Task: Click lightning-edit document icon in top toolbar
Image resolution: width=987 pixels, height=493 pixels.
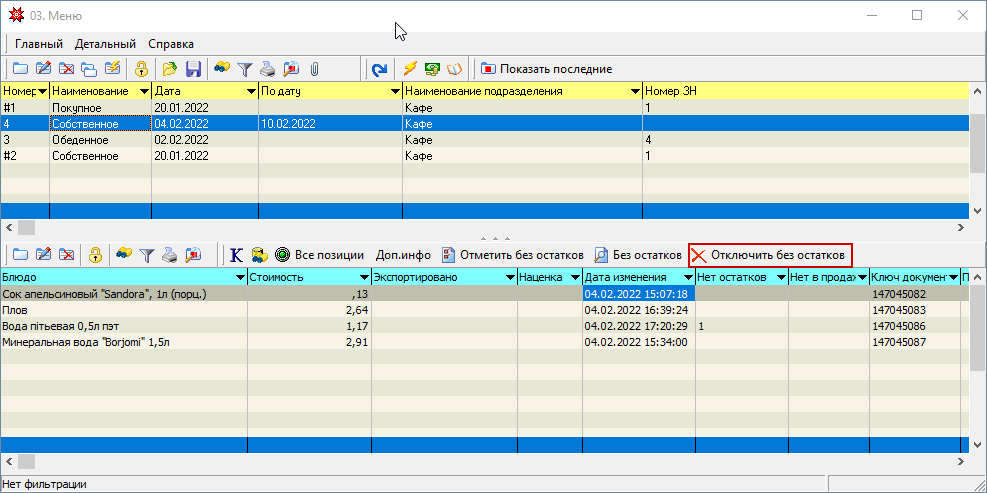Action: [x=112, y=69]
